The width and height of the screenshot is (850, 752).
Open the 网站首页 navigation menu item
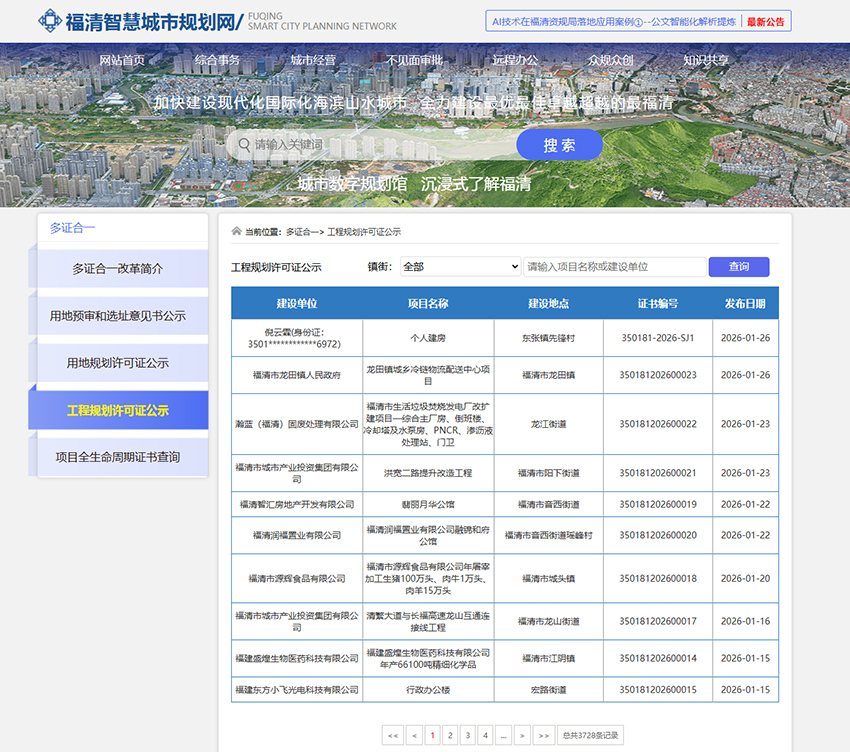tap(122, 60)
